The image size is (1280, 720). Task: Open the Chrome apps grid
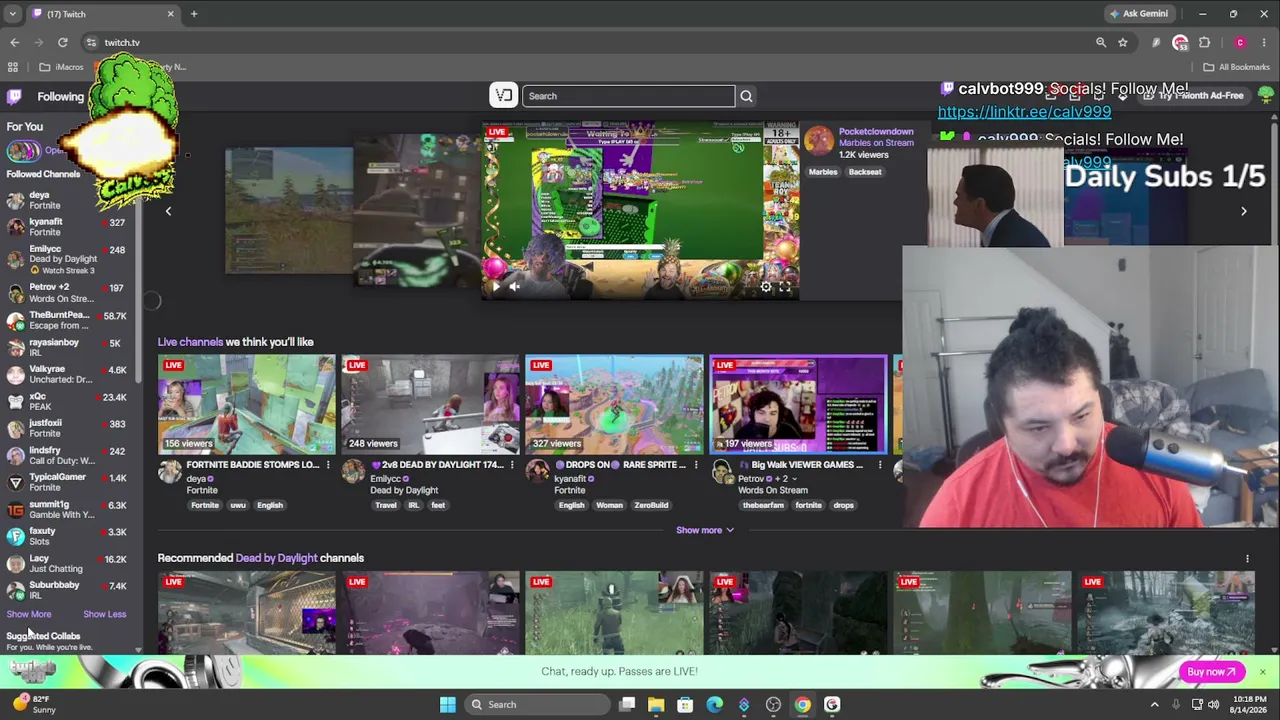(x=13, y=67)
